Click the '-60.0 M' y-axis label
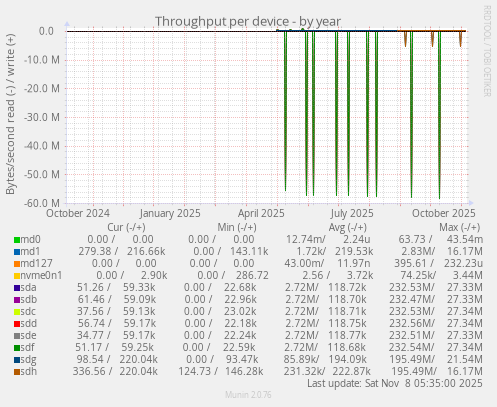The height and width of the screenshot is (407, 497). point(42,203)
